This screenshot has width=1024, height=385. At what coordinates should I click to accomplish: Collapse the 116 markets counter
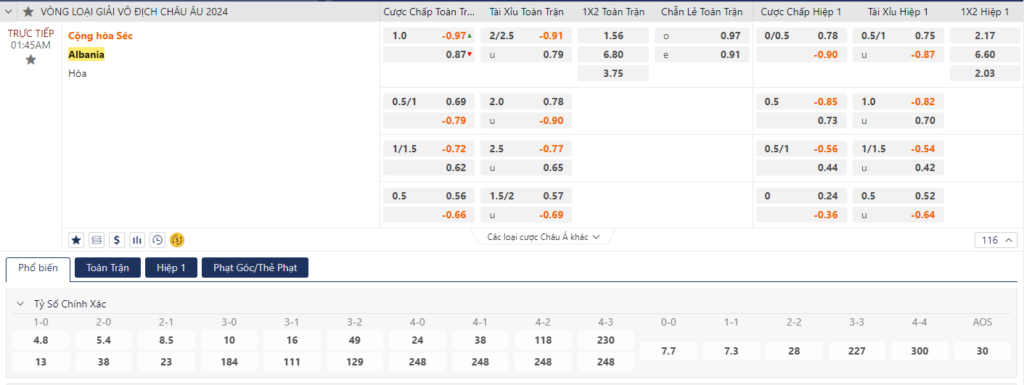[995, 240]
